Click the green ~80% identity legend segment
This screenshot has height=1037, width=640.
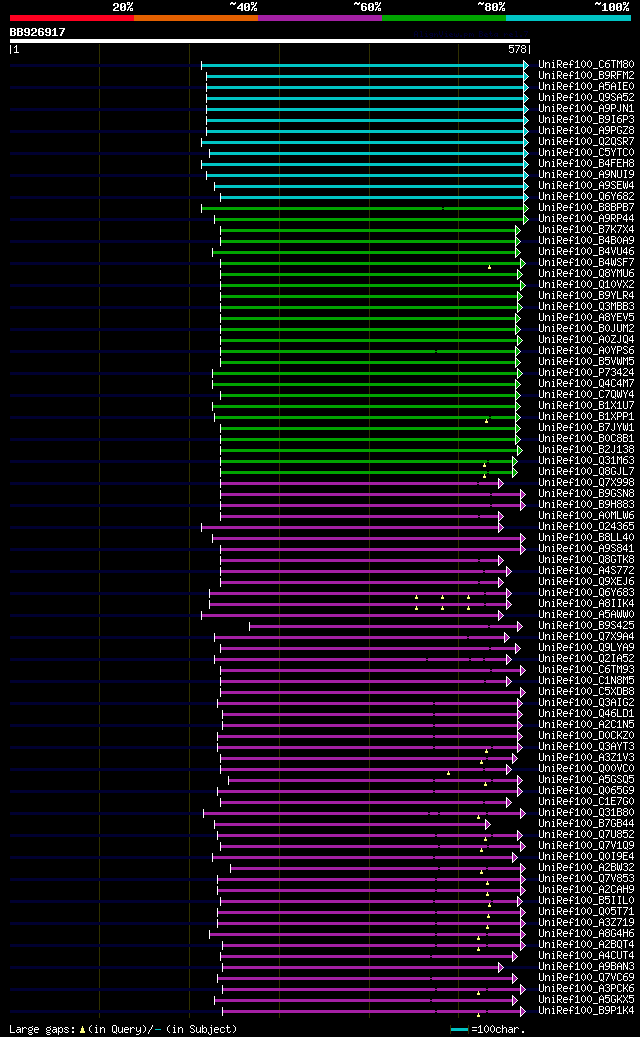[x=444, y=18]
